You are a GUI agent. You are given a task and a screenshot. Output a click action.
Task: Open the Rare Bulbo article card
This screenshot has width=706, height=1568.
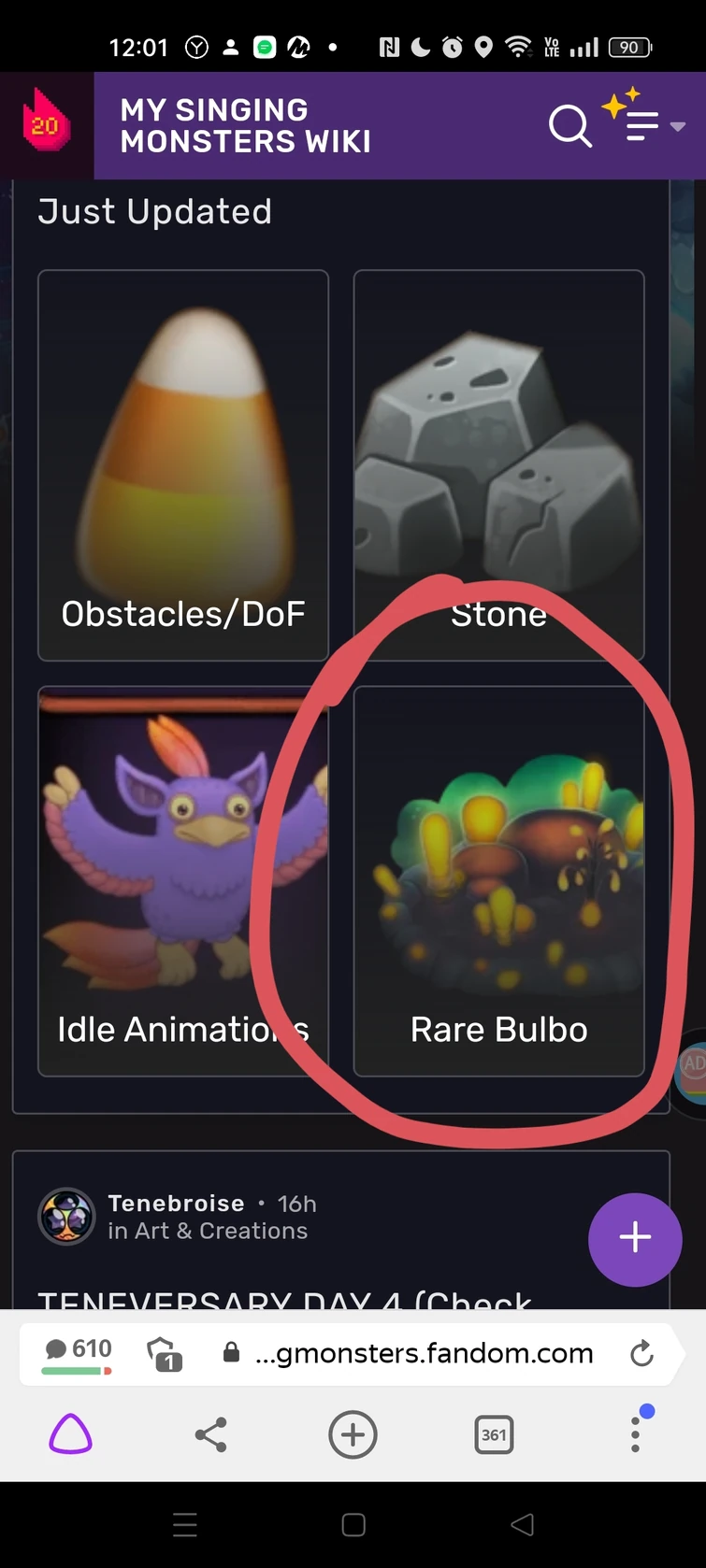click(x=498, y=881)
